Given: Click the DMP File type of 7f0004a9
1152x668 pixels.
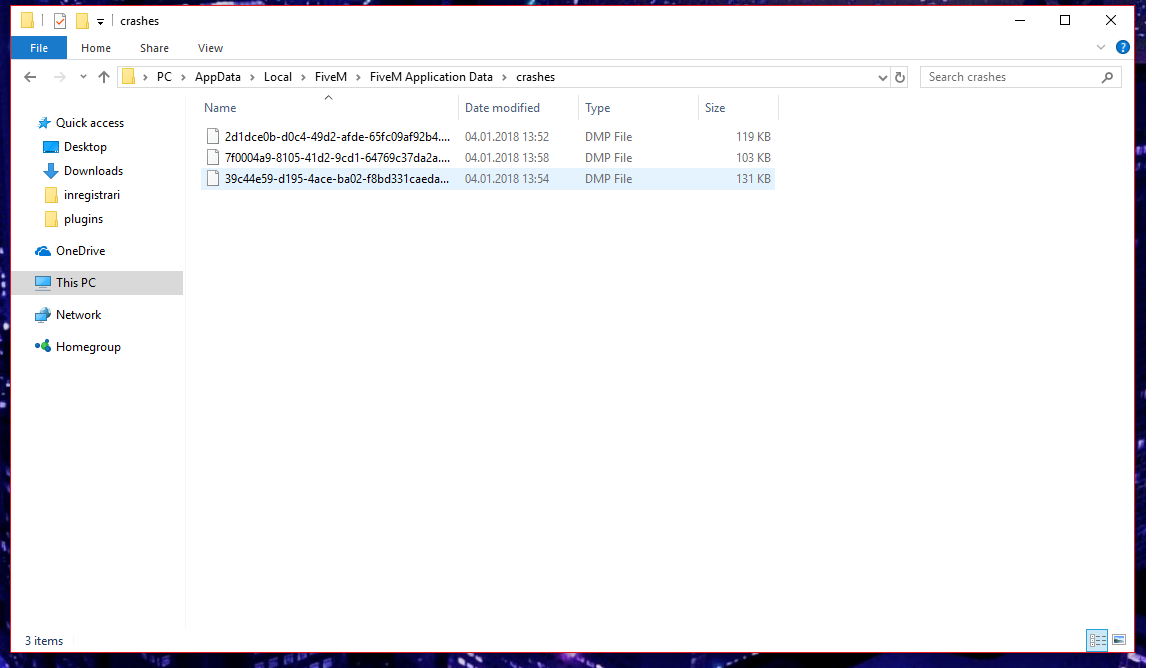Looking at the screenshot, I should point(608,158).
